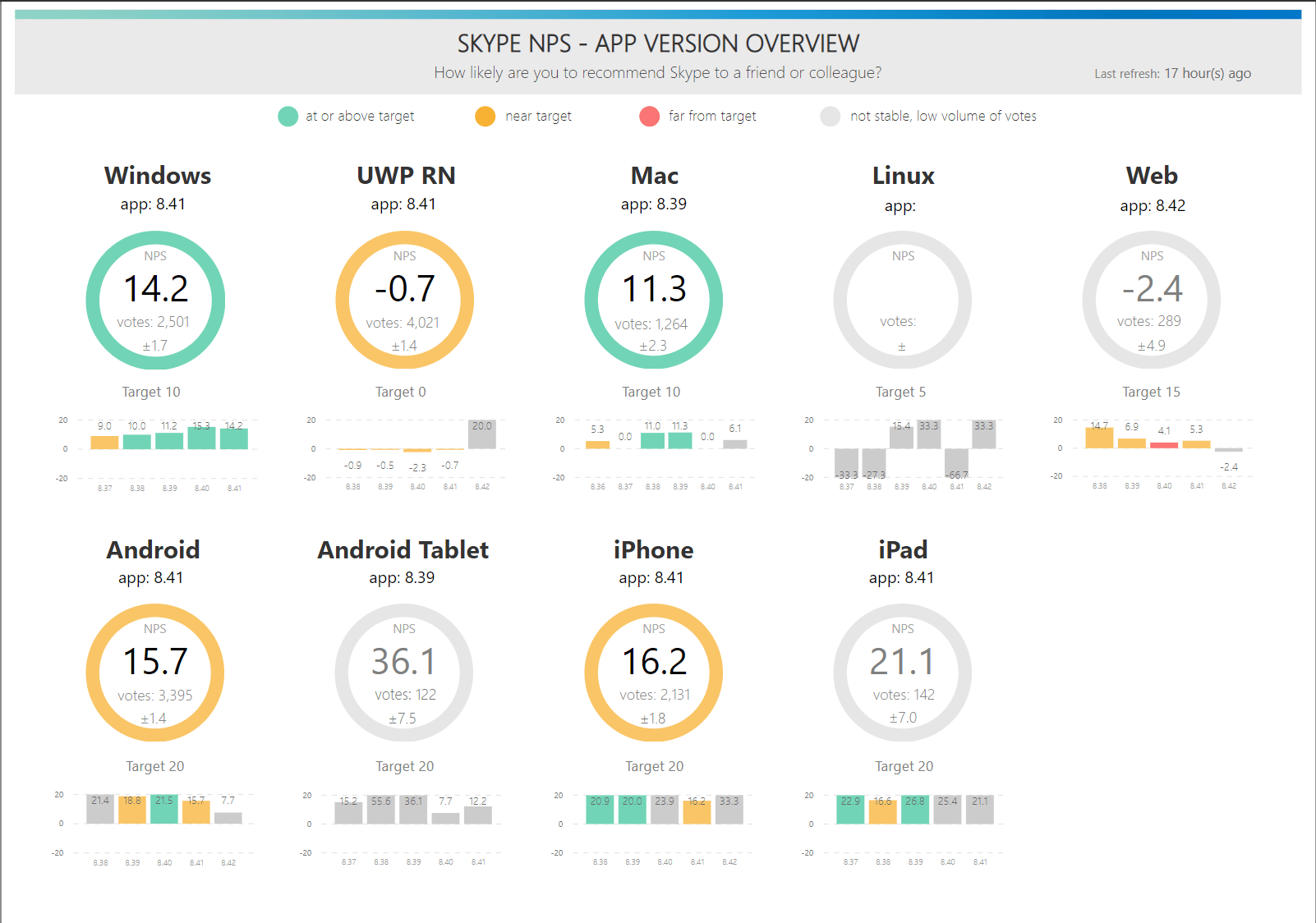Click the UWP RN grey bar labeled 20.0
This screenshot has width=1316, height=923.
point(482,434)
